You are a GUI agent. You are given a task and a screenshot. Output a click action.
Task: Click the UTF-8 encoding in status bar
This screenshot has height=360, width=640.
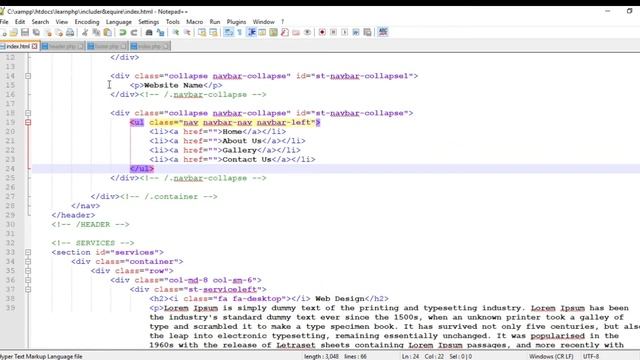591,356
